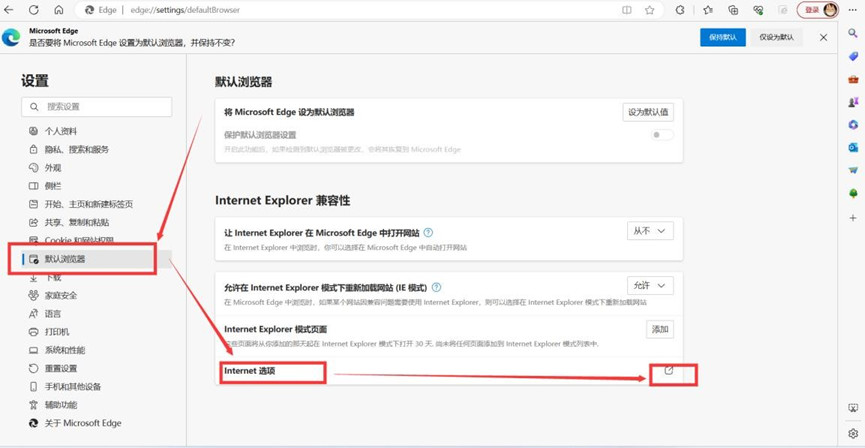Open the sidebar tools briefcase icon

point(853,79)
